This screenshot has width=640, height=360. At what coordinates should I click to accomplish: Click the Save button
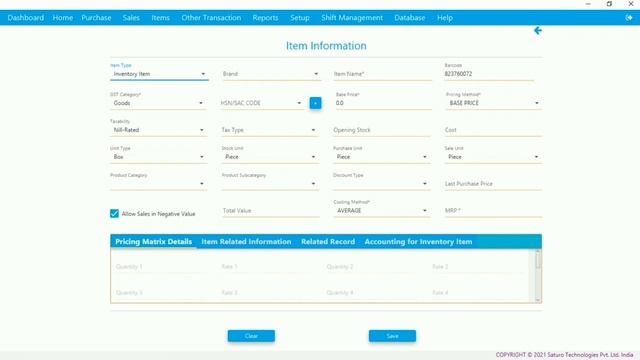392,336
